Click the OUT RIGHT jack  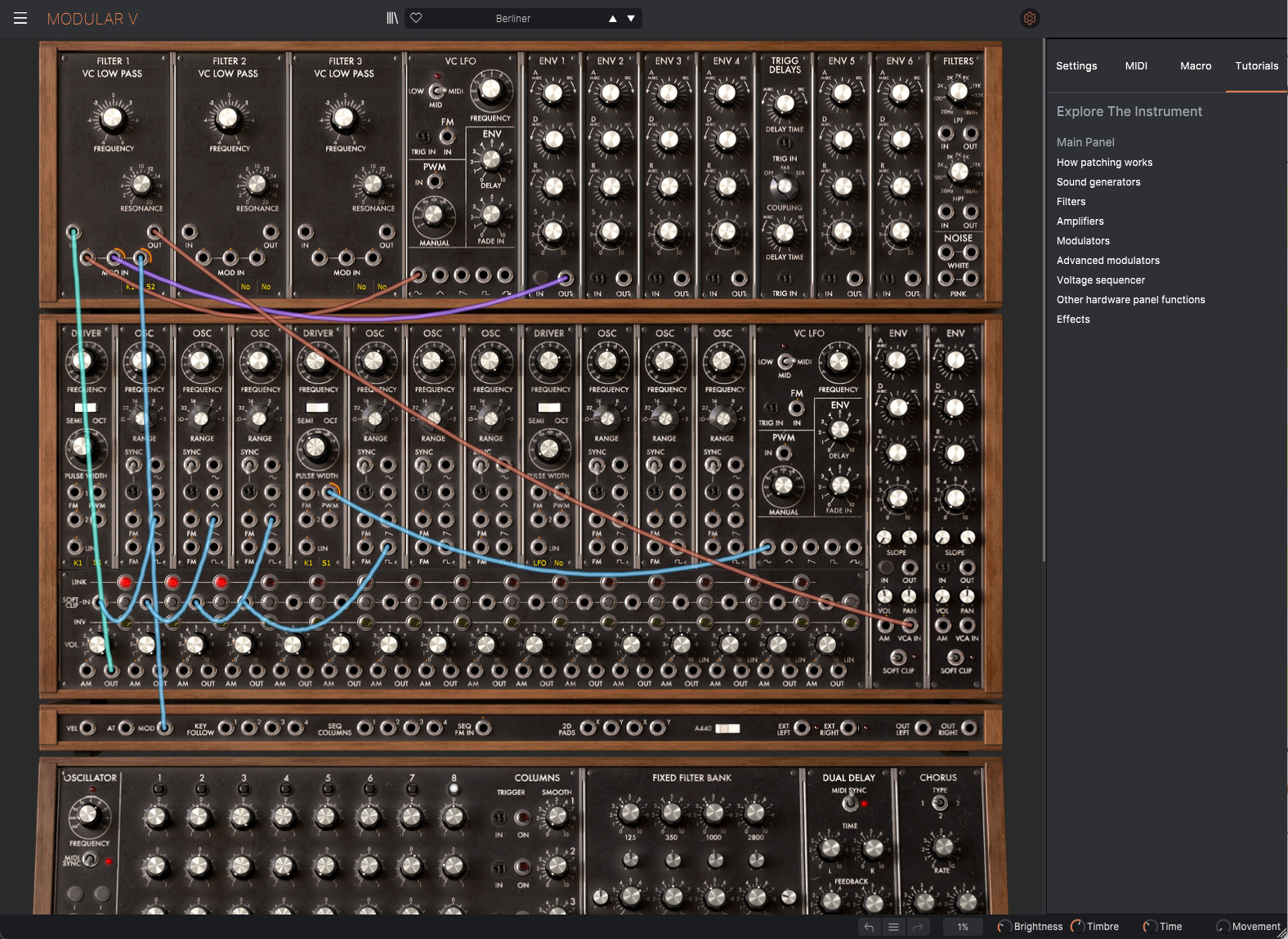click(969, 727)
